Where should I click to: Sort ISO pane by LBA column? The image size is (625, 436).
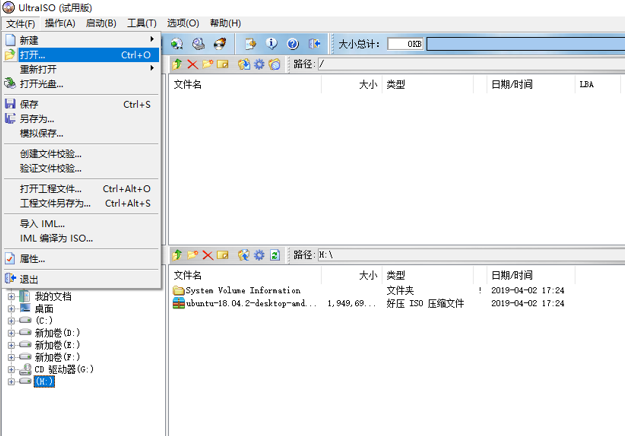click(597, 84)
